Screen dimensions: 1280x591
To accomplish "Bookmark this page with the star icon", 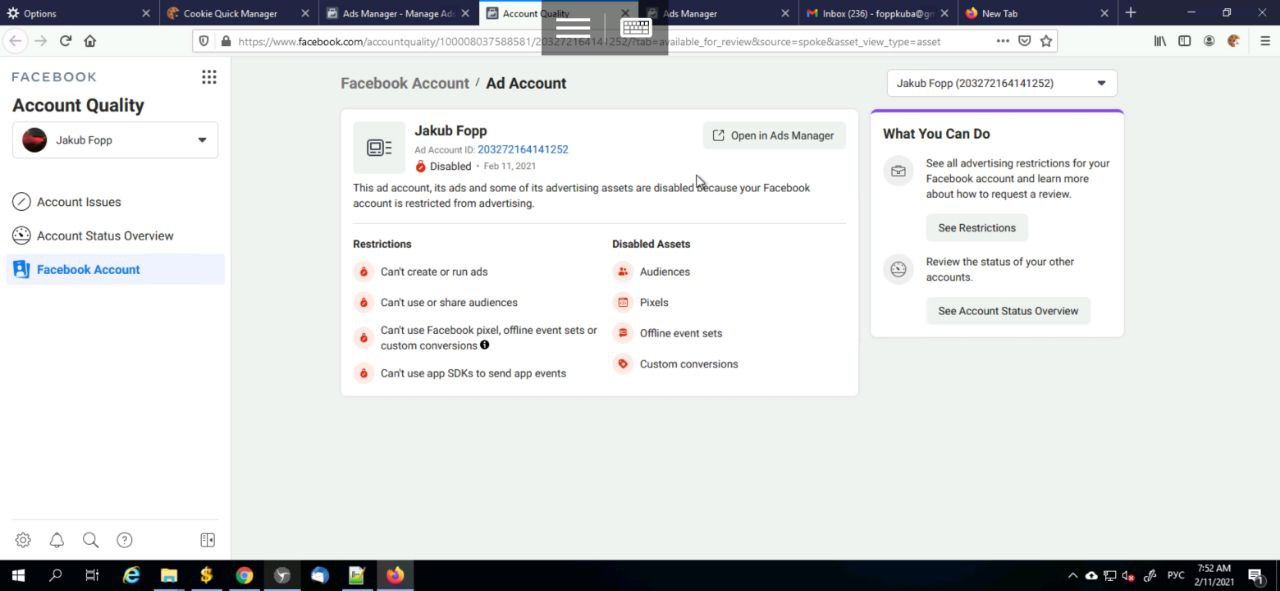I will click(x=1046, y=41).
